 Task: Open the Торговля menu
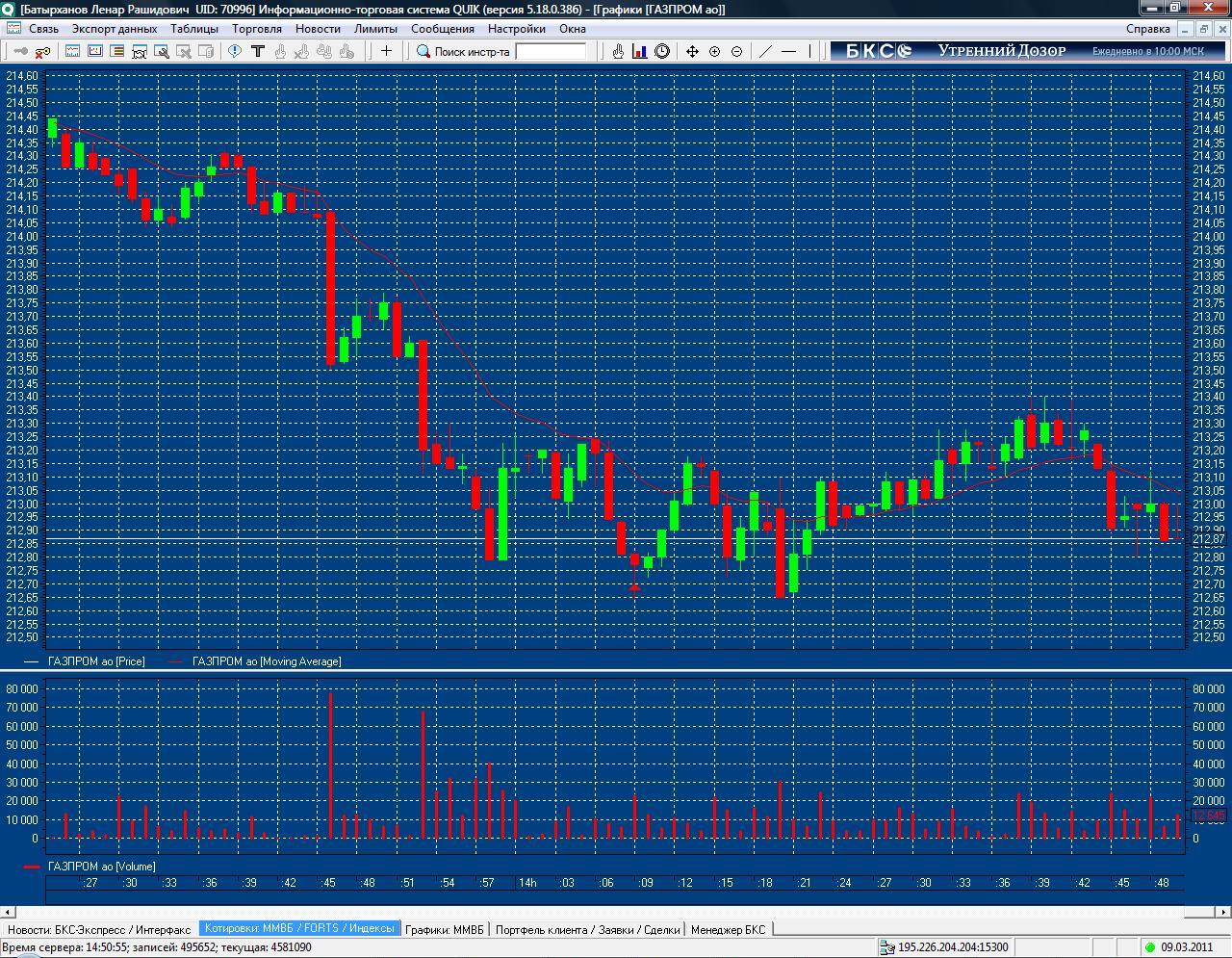point(257,28)
